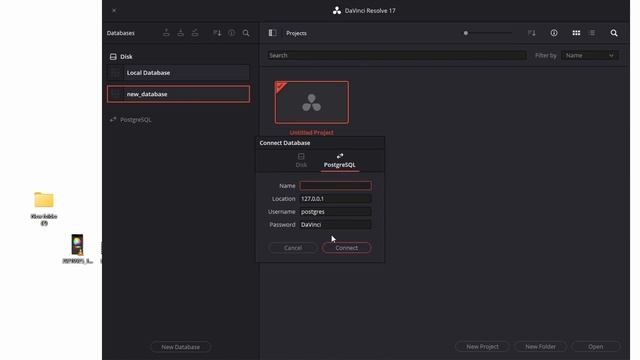
Task: Click the sort databases icon
Action: pyautogui.click(x=217, y=33)
